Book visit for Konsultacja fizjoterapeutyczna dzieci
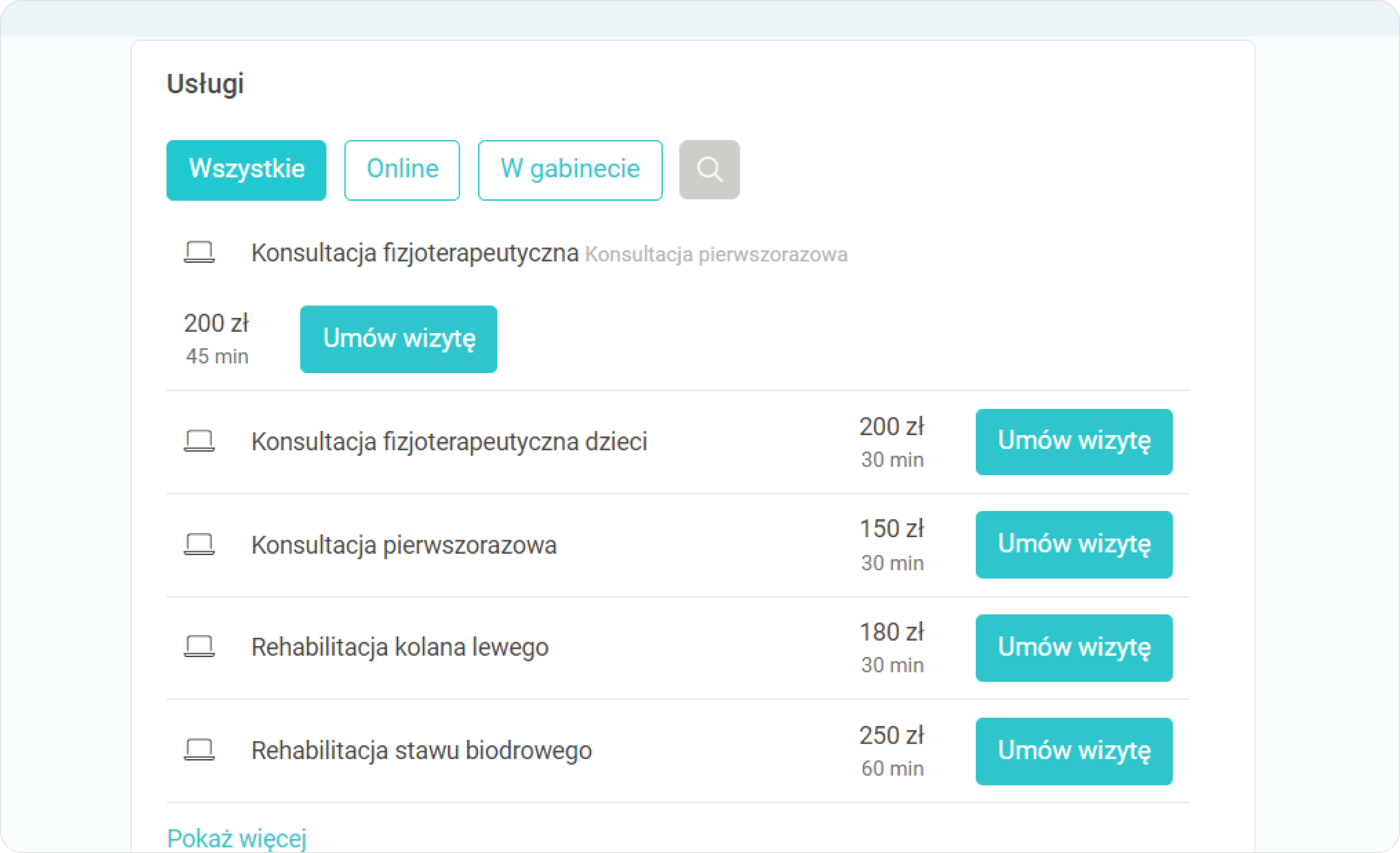 coord(1074,441)
